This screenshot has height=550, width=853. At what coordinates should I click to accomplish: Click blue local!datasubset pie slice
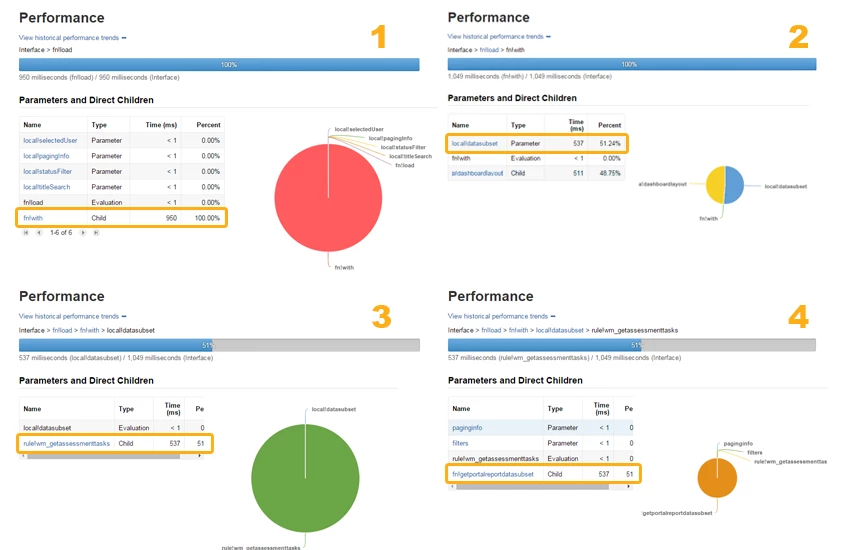point(734,185)
